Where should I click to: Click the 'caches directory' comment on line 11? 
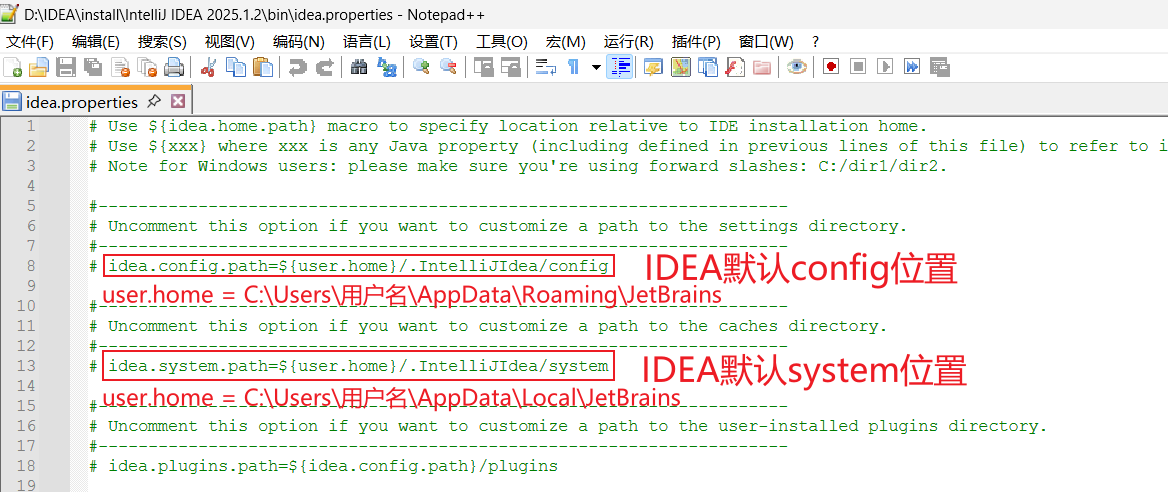(x=489, y=326)
